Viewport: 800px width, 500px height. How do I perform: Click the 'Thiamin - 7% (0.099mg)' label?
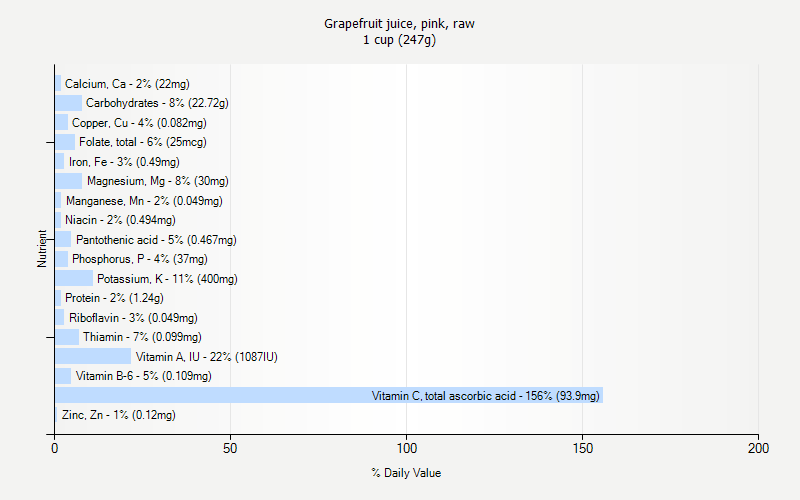click(142, 337)
